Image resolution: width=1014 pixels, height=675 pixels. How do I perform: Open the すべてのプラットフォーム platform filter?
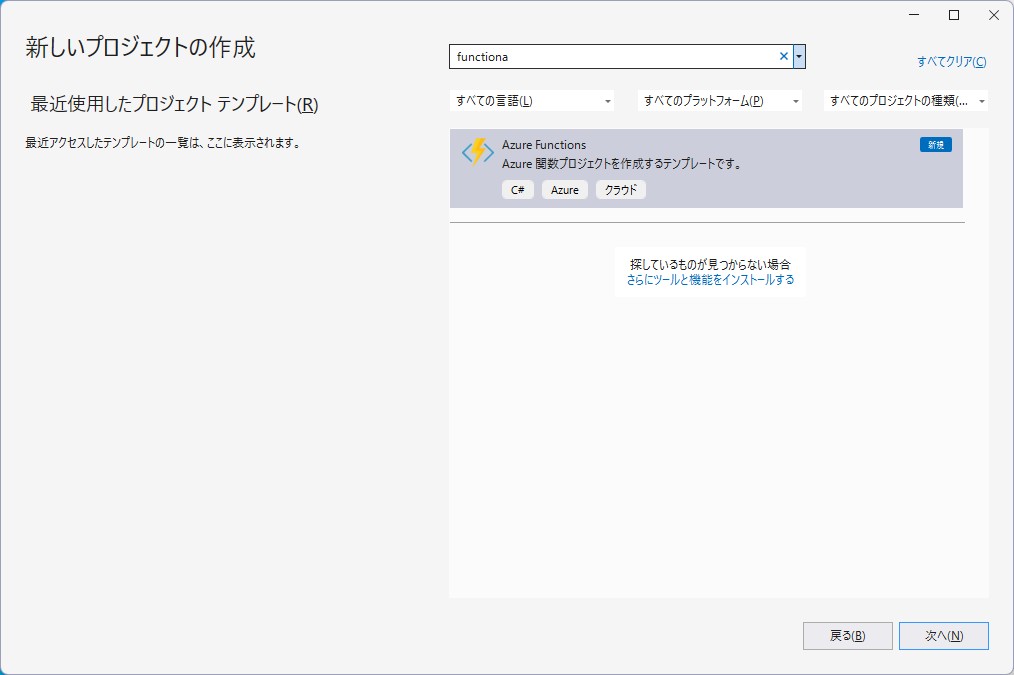pos(720,101)
